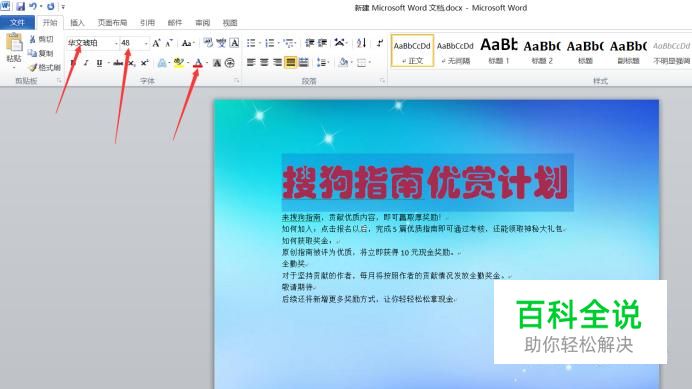Screen dimensions: 692x389
Task: Toggle Bold formatting
Action: (73, 63)
